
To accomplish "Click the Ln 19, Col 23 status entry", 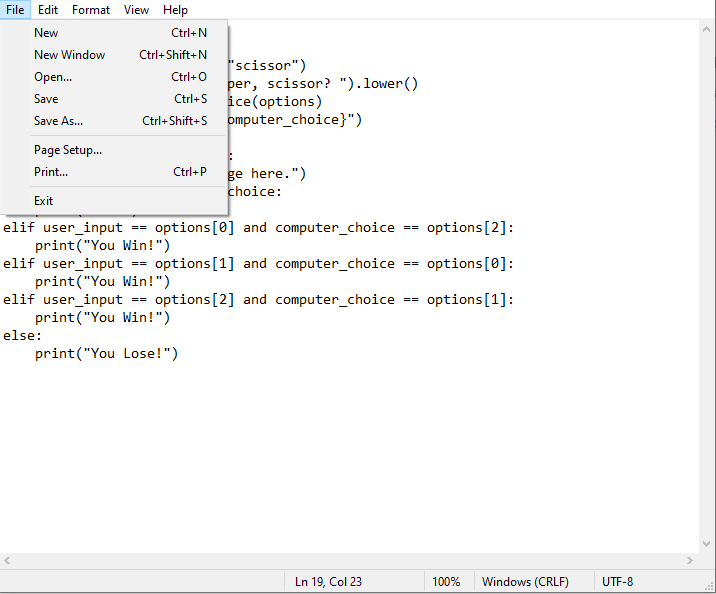I will coord(328,582).
